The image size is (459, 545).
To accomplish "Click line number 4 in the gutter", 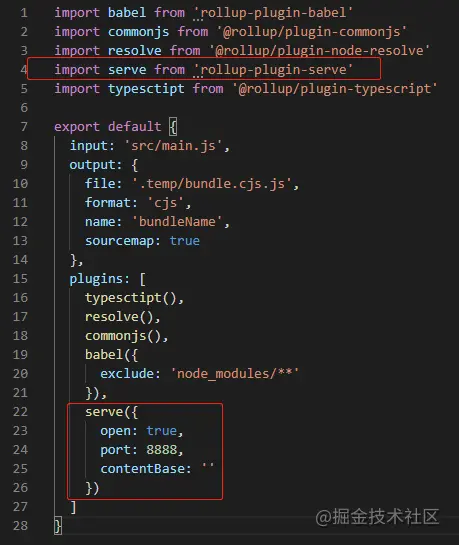I will [x=24, y=70].
